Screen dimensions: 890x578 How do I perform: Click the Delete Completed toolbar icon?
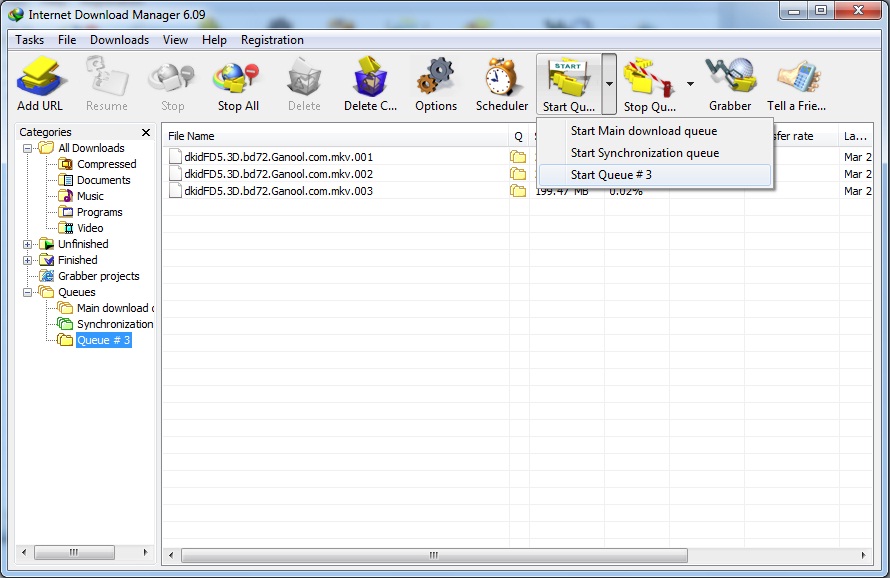[x=370, y=76]
